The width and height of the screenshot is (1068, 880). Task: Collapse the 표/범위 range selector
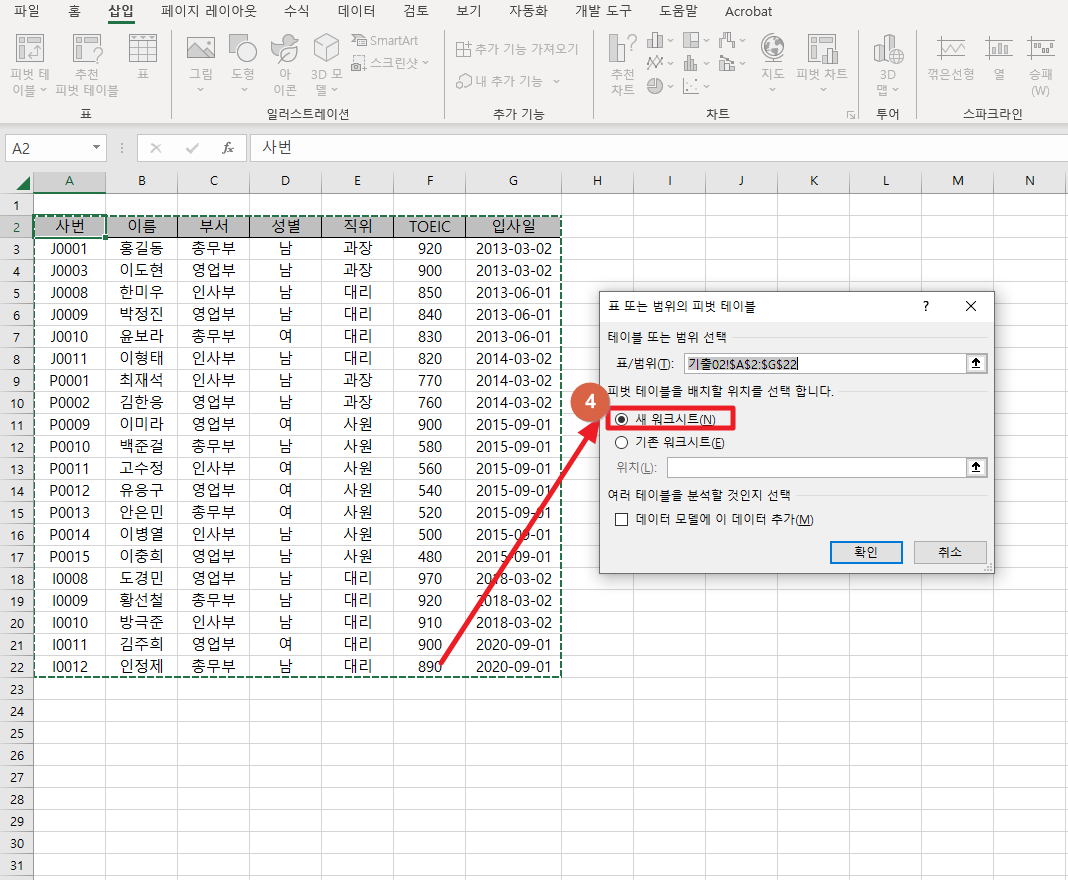tap(975, 364)
